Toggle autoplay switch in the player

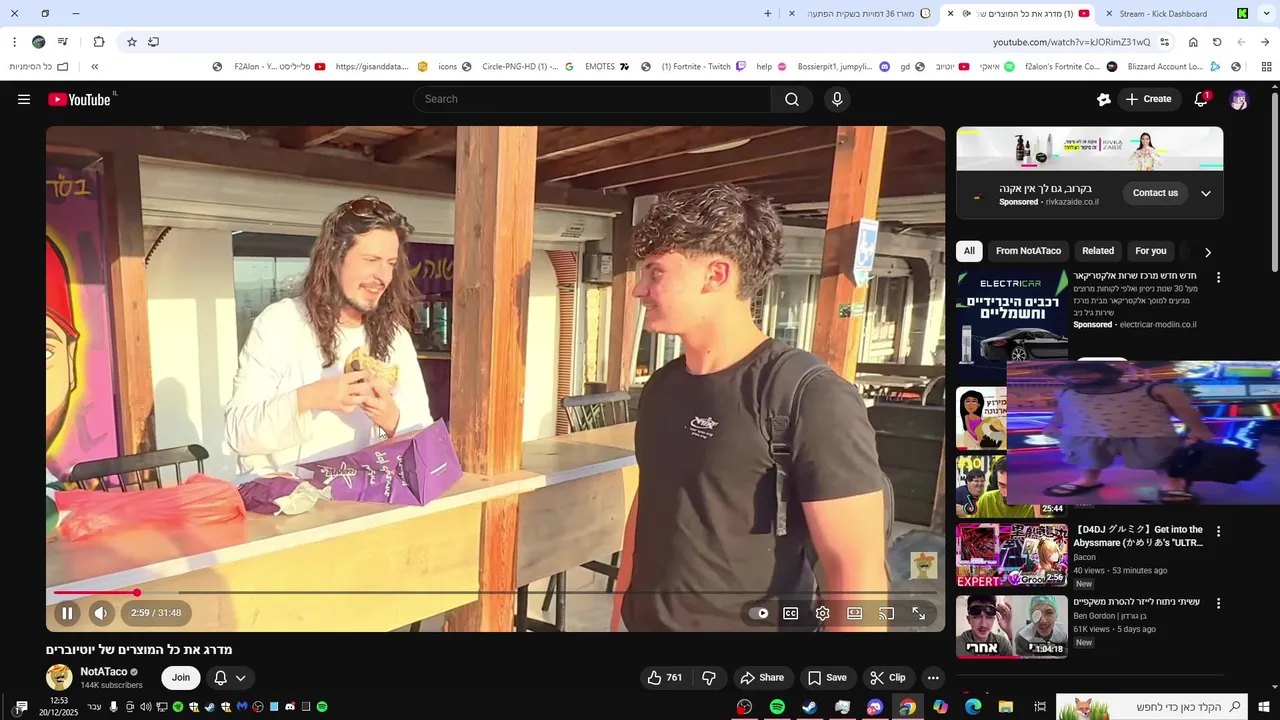click(x=760, y=613)
